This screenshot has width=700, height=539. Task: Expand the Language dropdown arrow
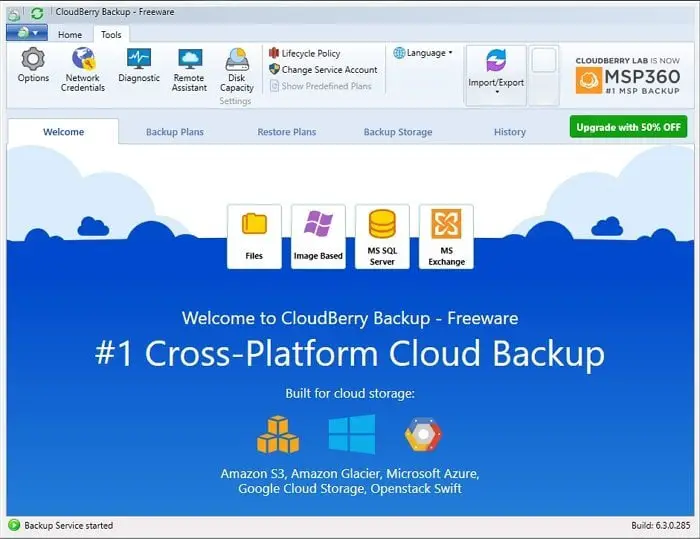pyautogui.click(x=450, y=53)
